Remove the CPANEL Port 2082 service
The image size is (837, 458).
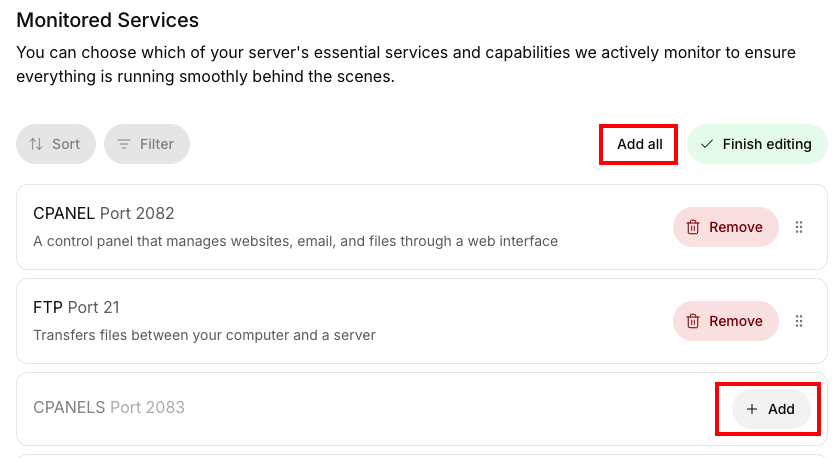point(725,227)
